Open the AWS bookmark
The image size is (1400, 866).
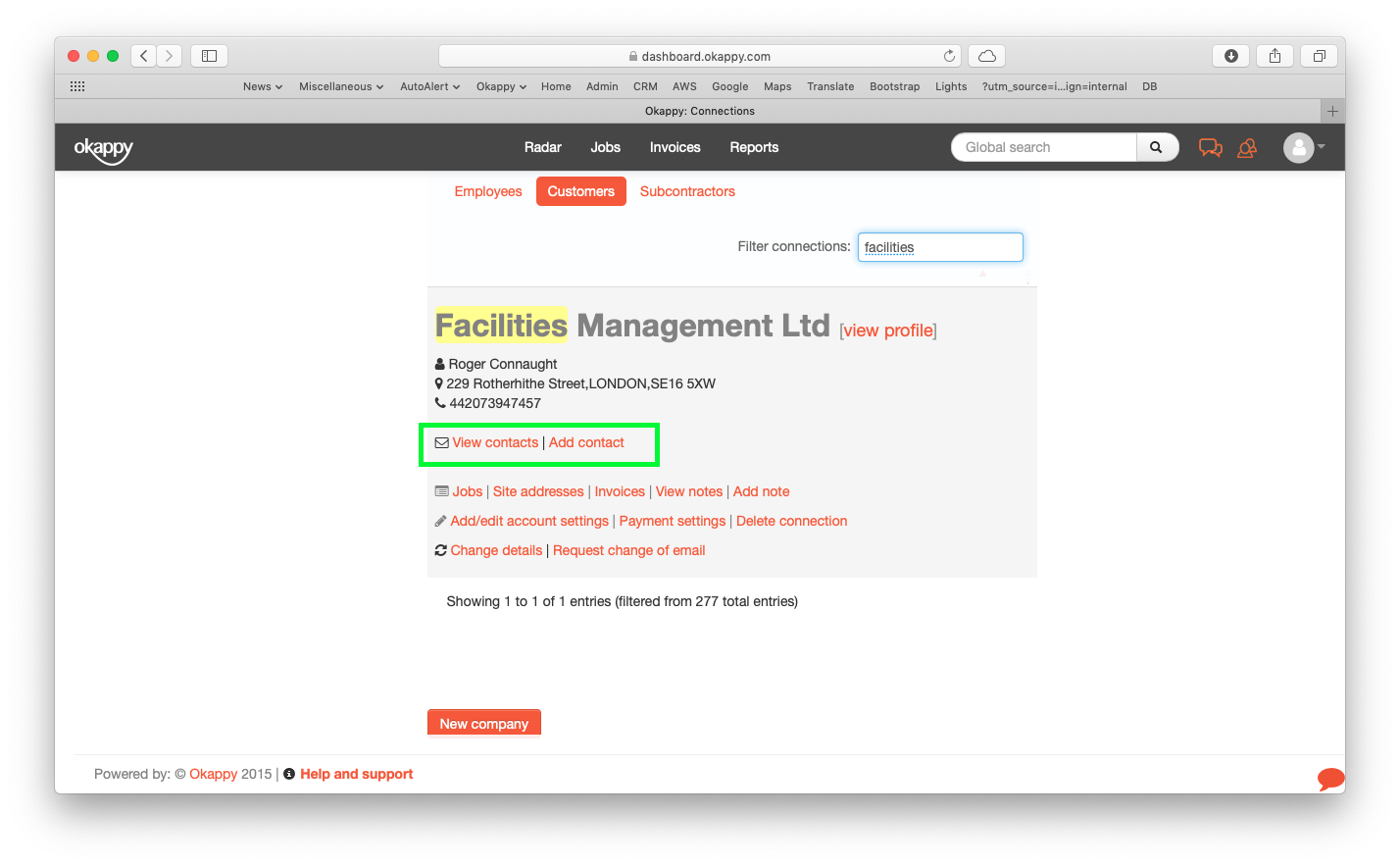684,86
